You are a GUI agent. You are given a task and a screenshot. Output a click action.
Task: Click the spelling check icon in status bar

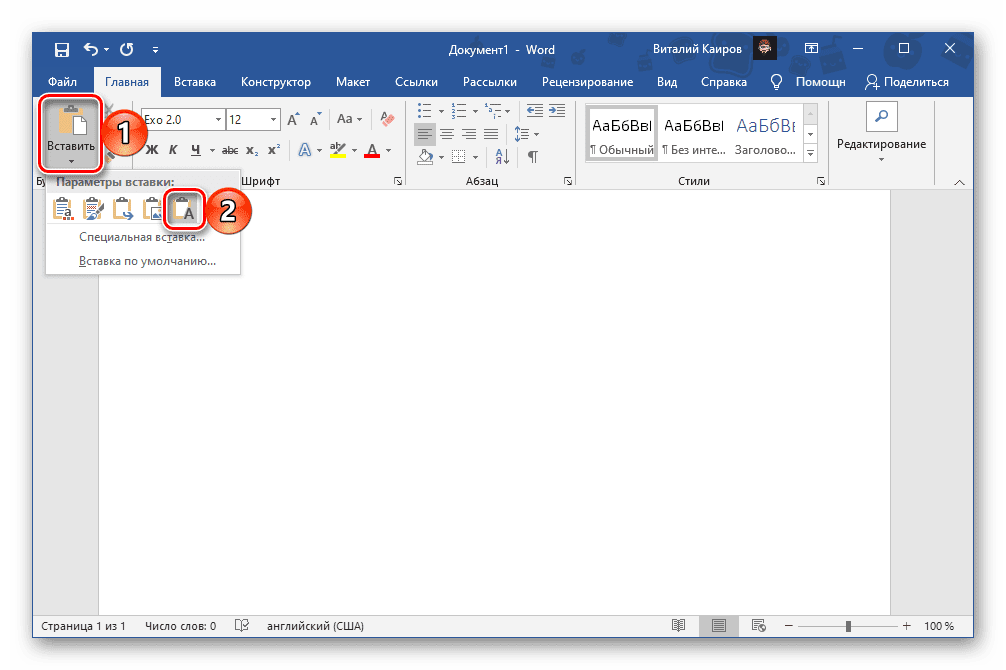[x=242, y=626]
